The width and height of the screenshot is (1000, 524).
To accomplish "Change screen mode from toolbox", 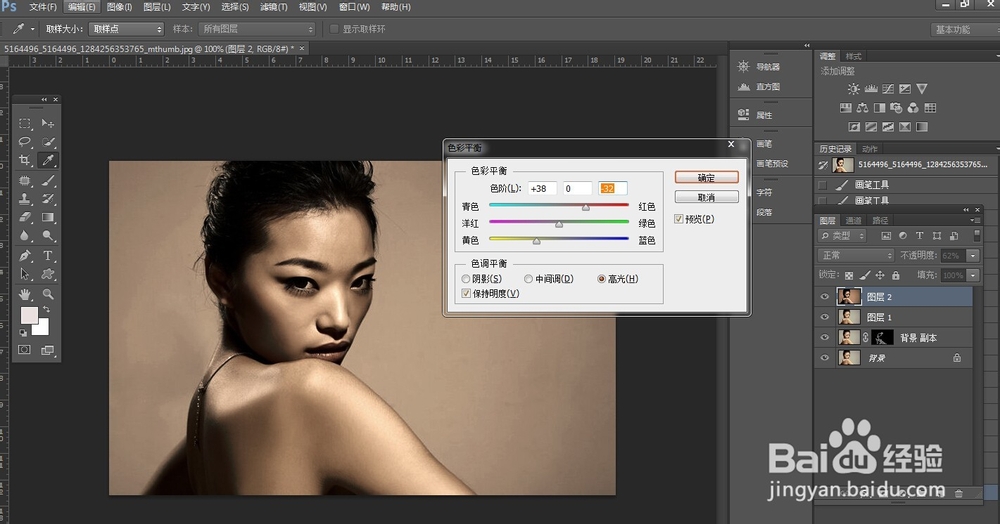I will (48, 349).
